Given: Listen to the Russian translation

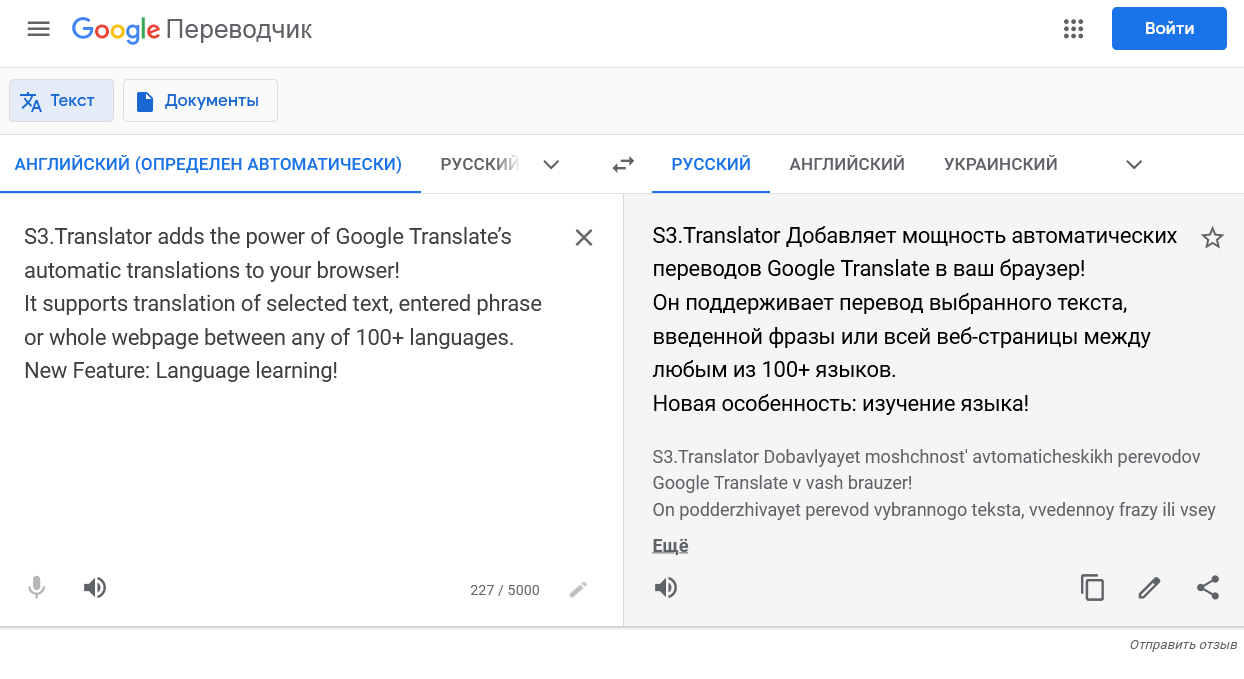Looking at the screenshot, I should 666,588.
